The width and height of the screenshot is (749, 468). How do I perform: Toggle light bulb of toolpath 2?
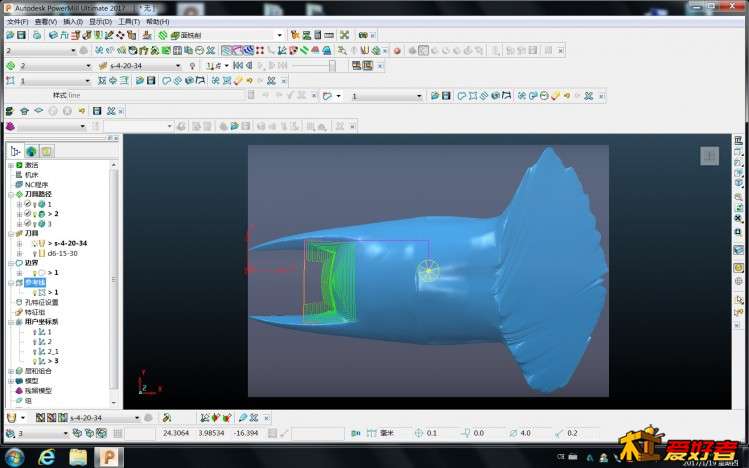(x=35, y=214)
